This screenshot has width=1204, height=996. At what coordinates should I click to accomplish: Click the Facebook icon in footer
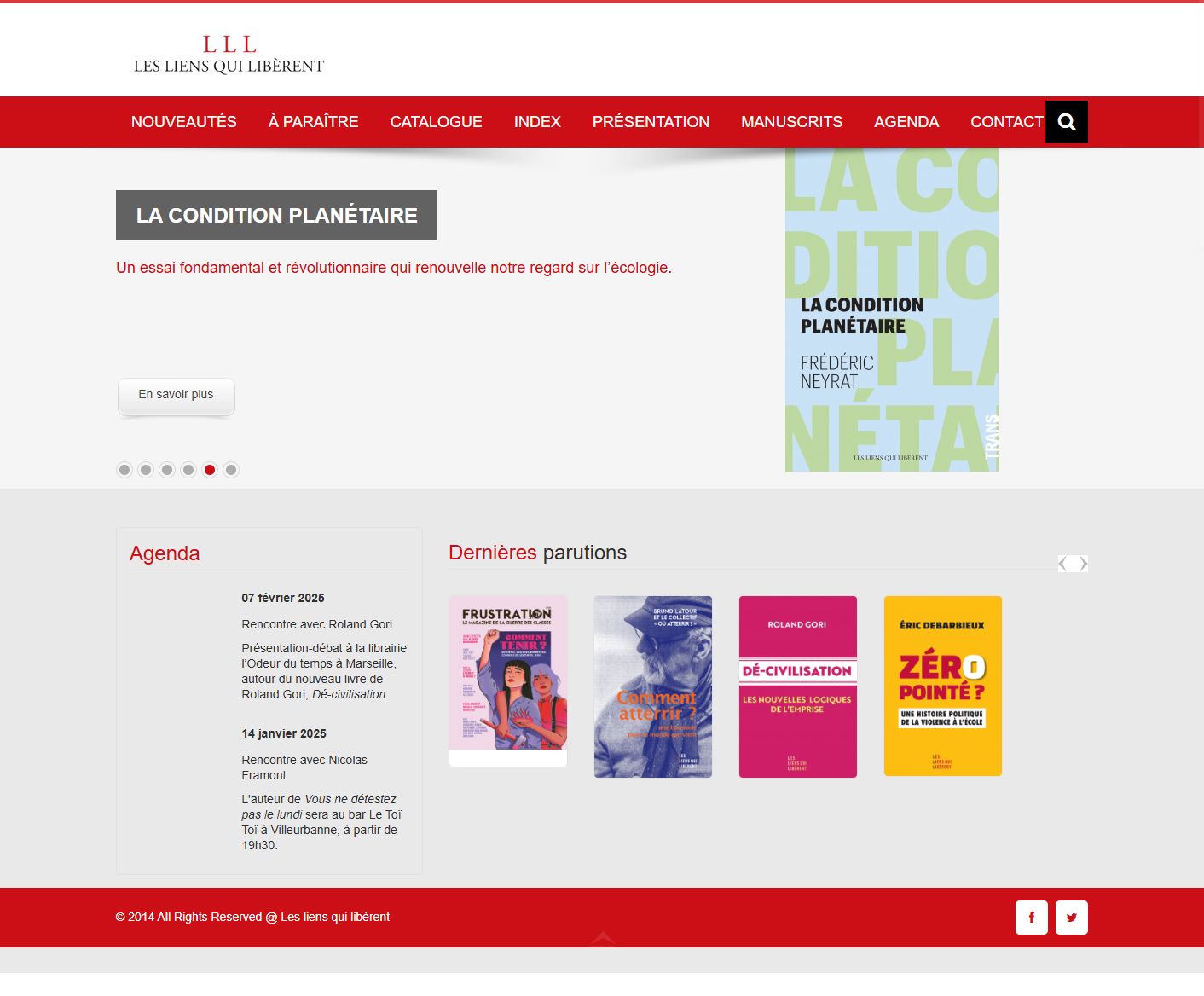tap(1031, 918)
